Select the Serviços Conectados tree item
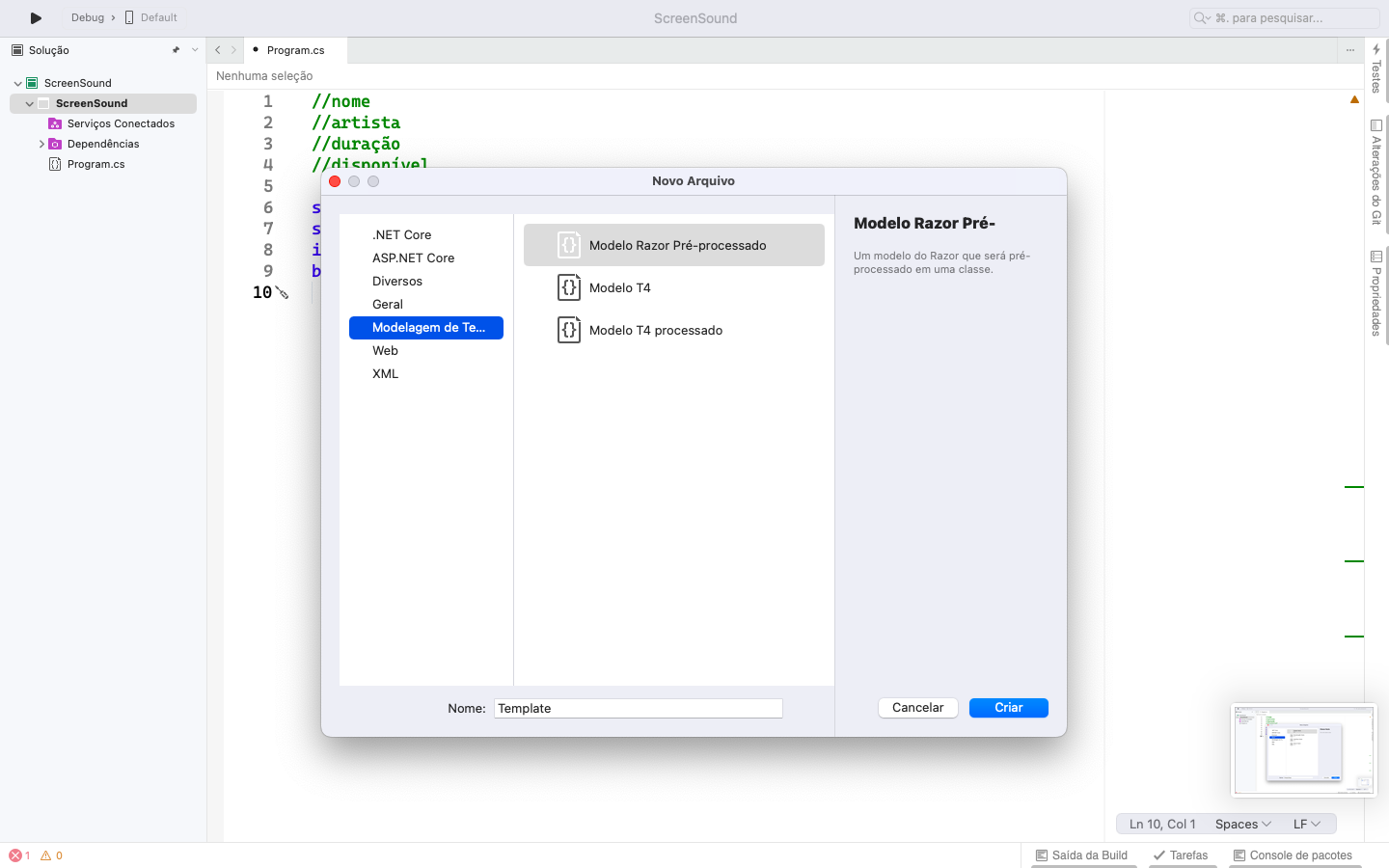The width and height of the screenshot is (1389, 868). 121,123
